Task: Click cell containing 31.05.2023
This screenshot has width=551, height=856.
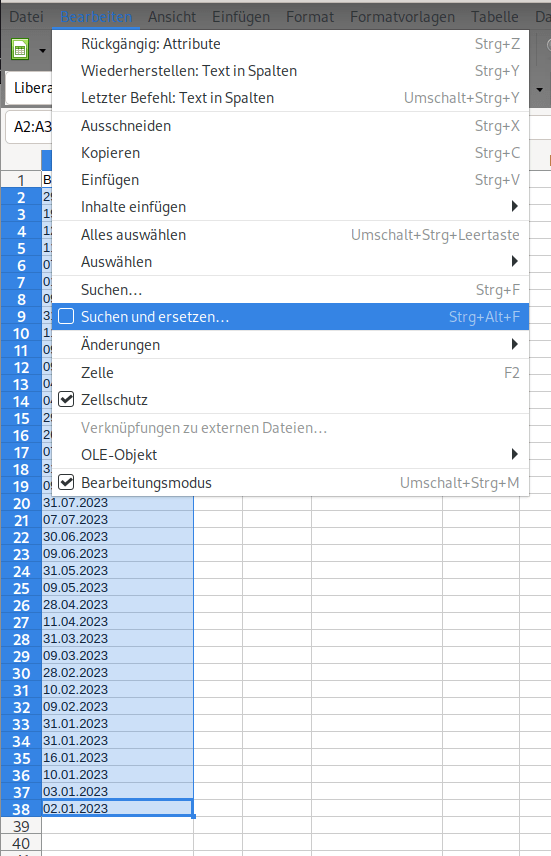Action: (117, 570)
